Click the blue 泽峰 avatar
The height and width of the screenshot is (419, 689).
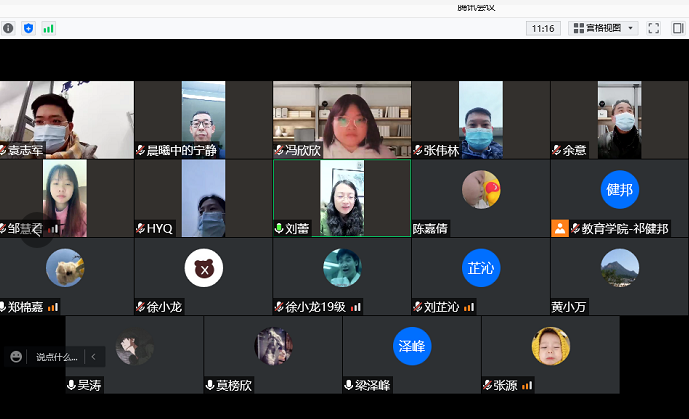411,345
